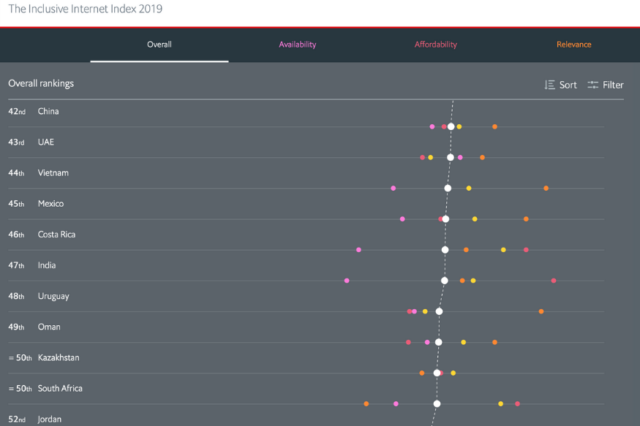Screen dimensions: 640x426
Task: Click South Africa's yellow dot
Action: tap(500, 404)
